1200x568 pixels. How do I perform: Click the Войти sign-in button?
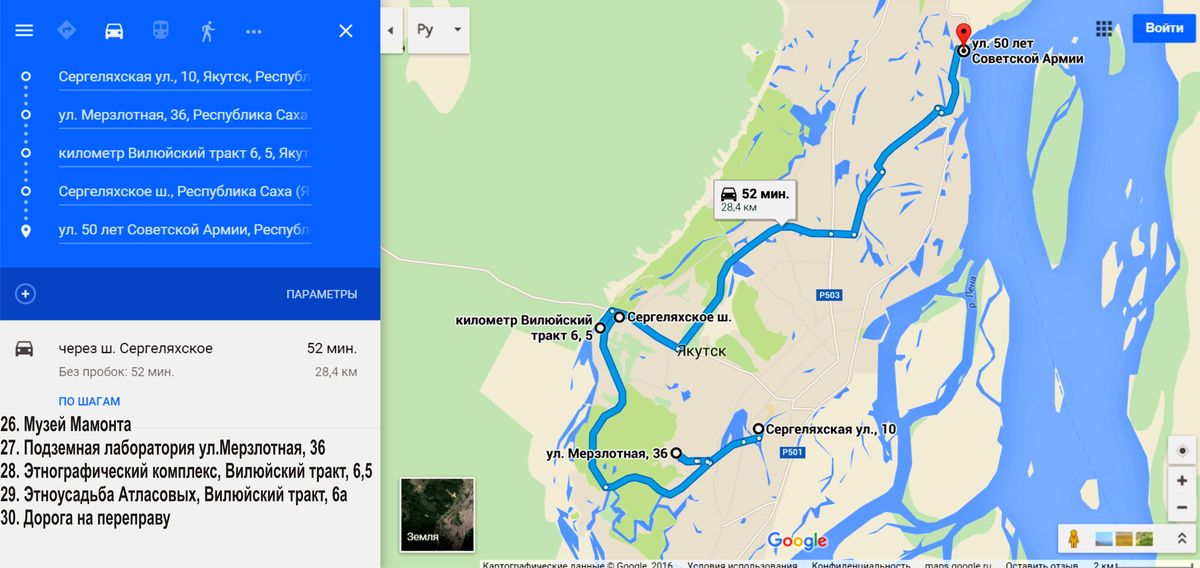point(1164,28)
